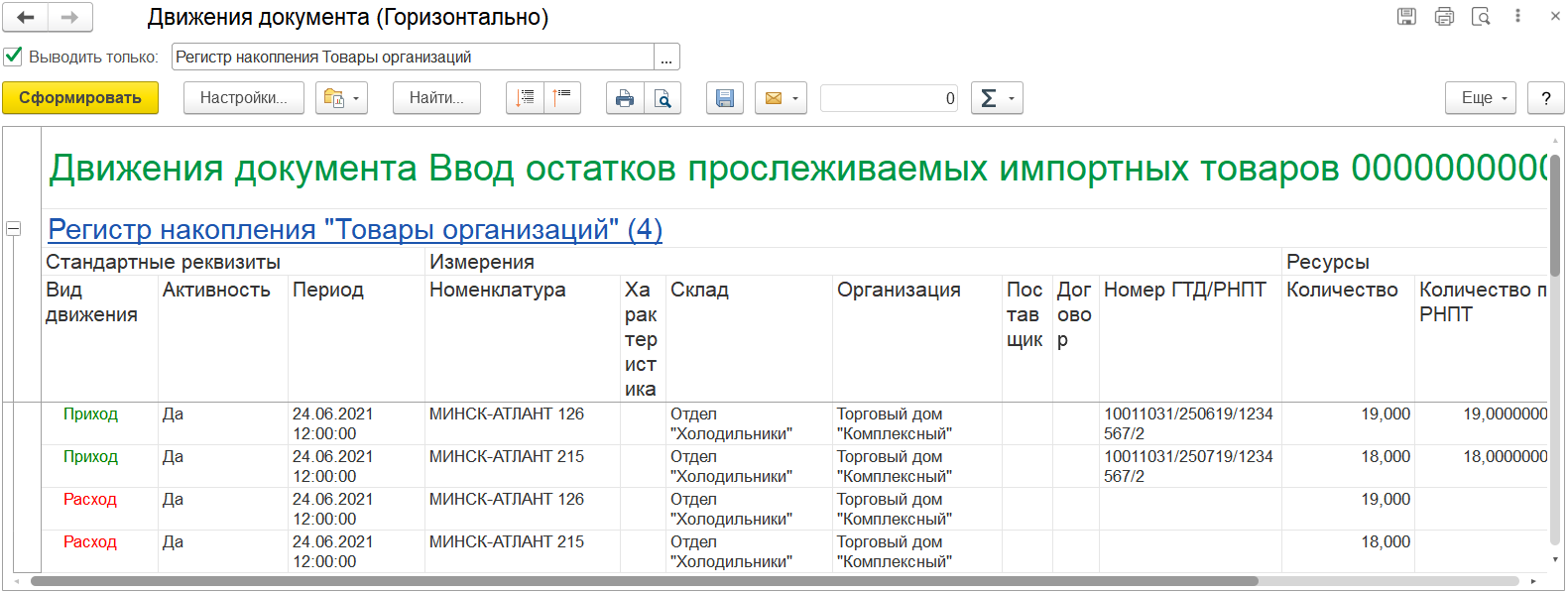1568x592 pixels.
Task: Open 'Регистр накопления Товары организаций' link
Action: [355, 229]
